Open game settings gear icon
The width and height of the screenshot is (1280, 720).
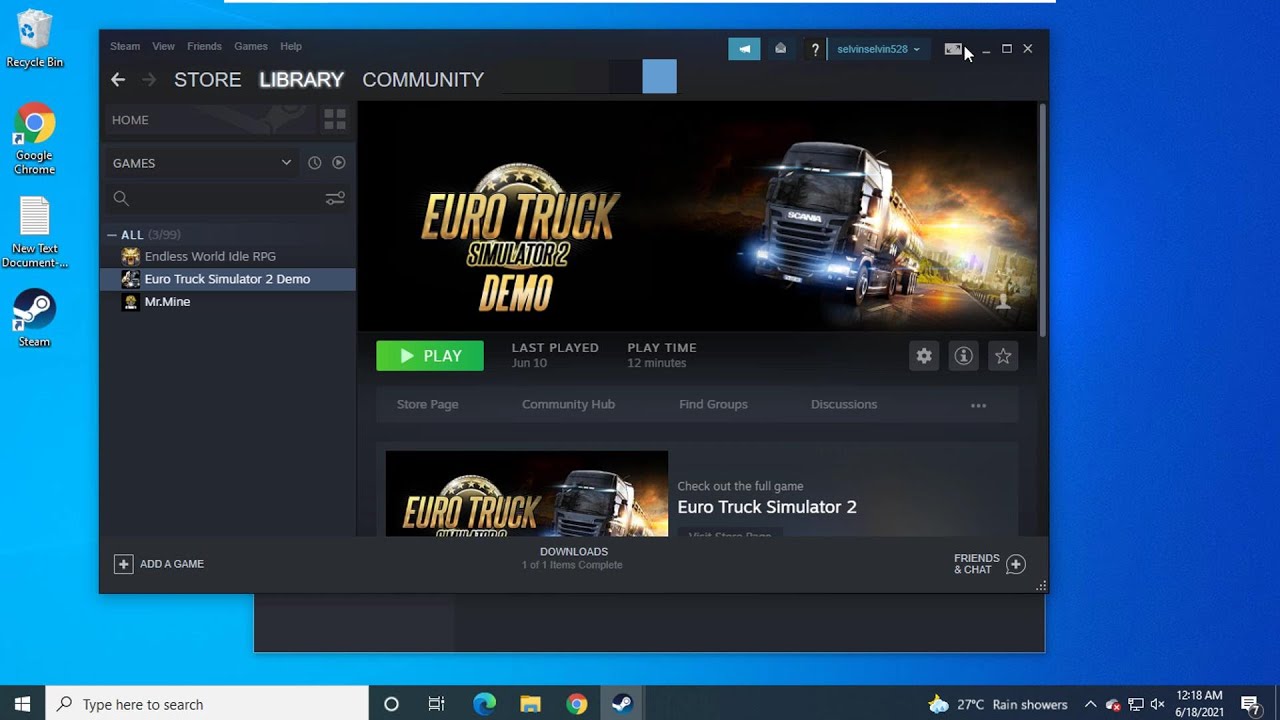click(924, 356)
